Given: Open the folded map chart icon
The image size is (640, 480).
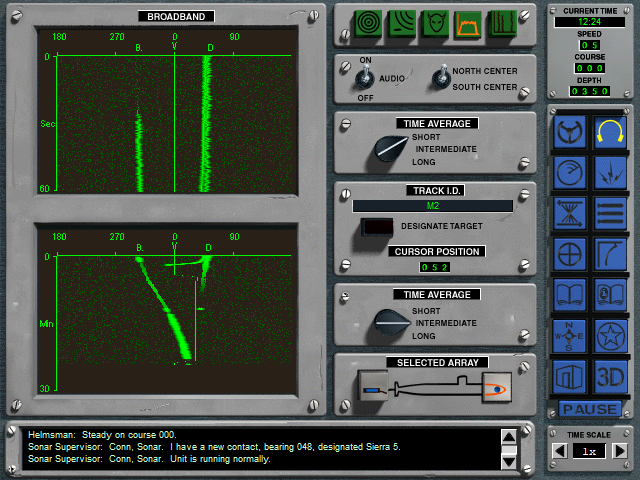Looking at the screenshot, I should (570, 377).
